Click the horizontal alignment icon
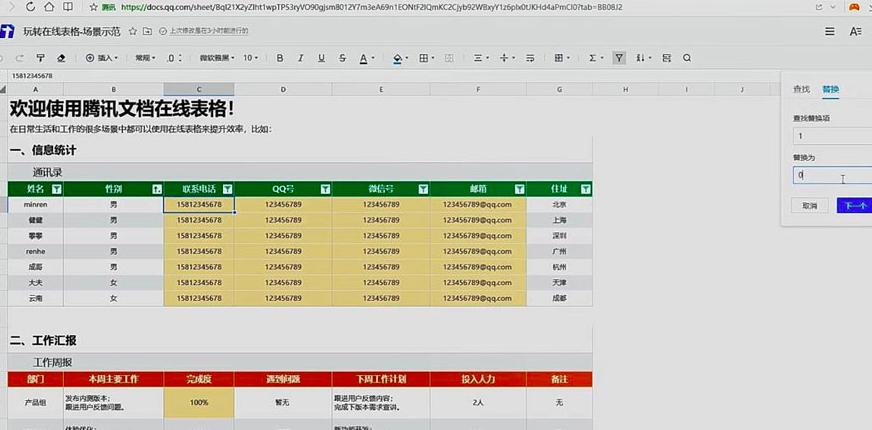 tap(478, 58)
